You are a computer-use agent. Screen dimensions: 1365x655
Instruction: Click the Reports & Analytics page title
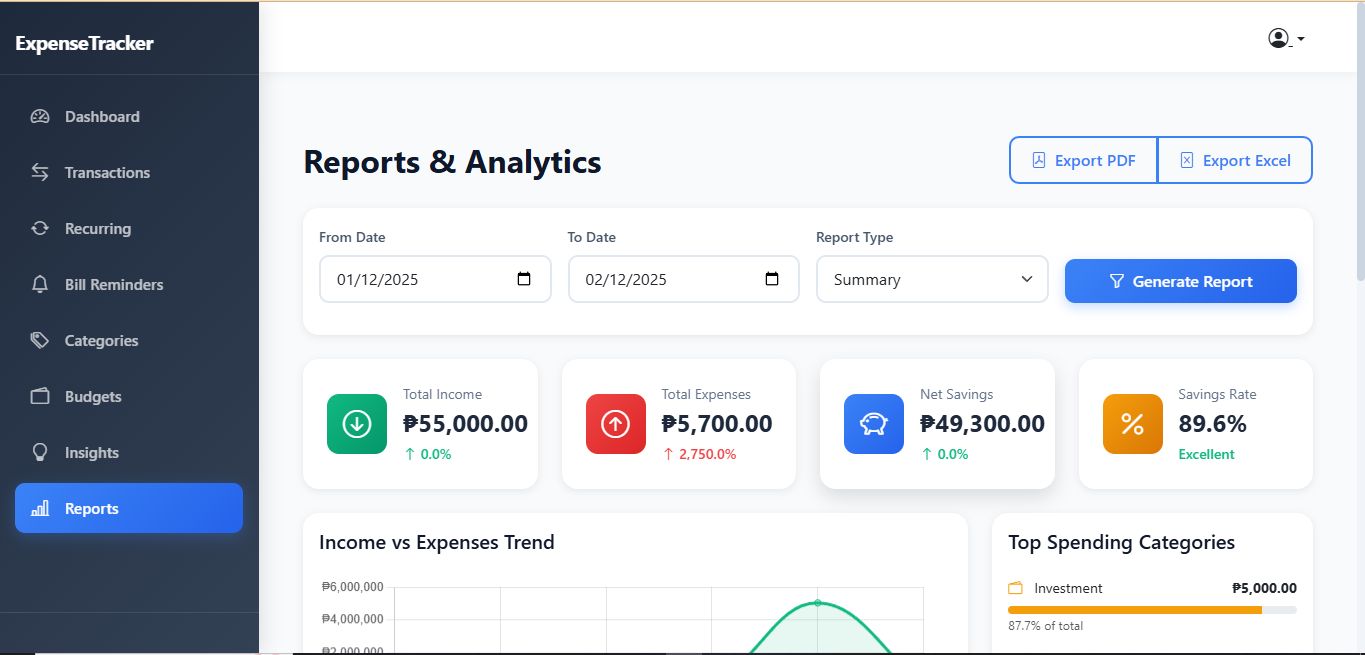pos(452,162)
